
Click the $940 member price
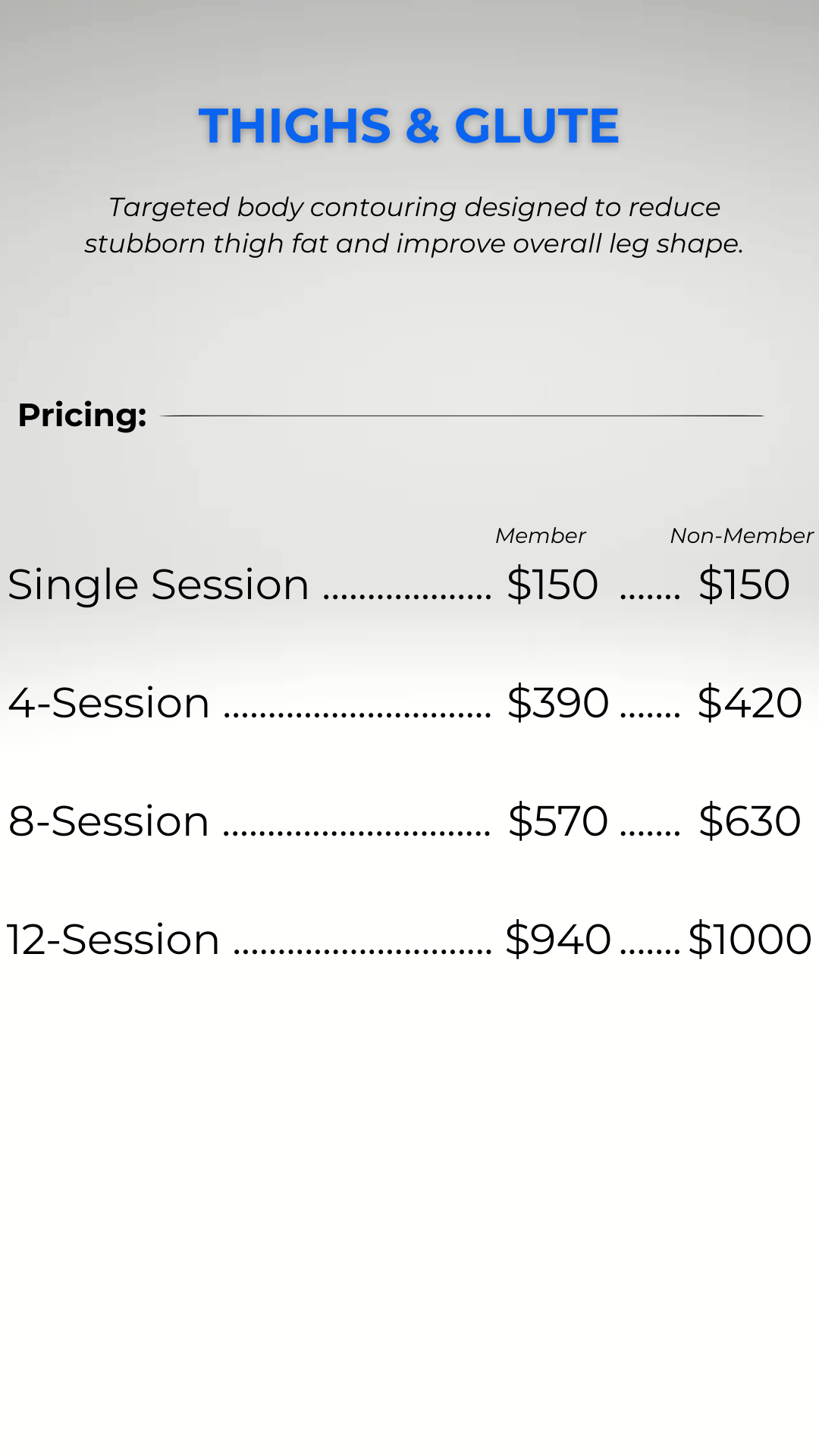coord(558,940)
